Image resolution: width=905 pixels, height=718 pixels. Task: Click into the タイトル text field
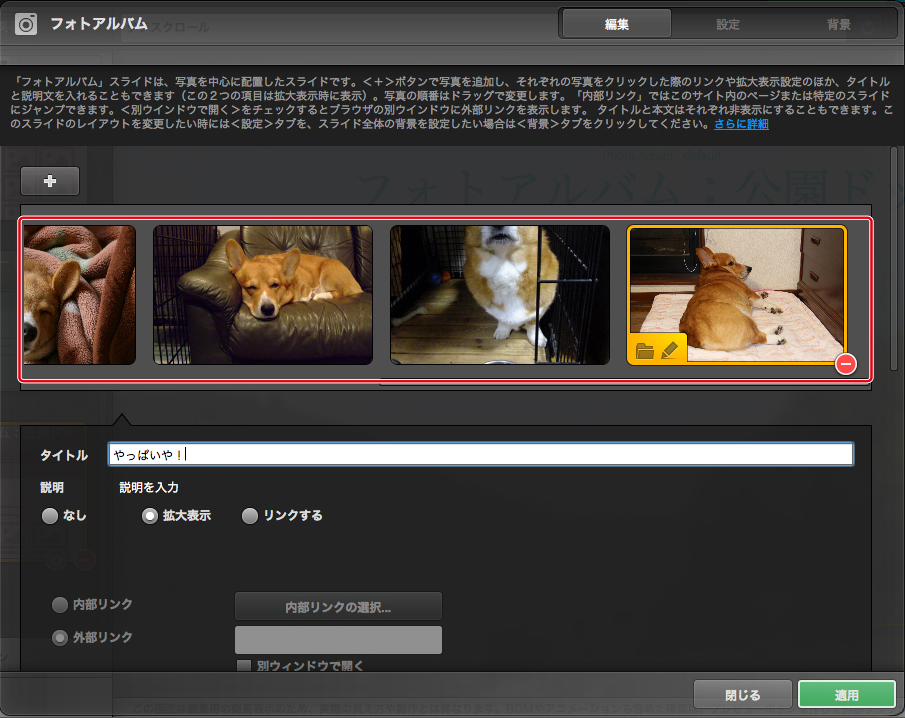(480, 454)
